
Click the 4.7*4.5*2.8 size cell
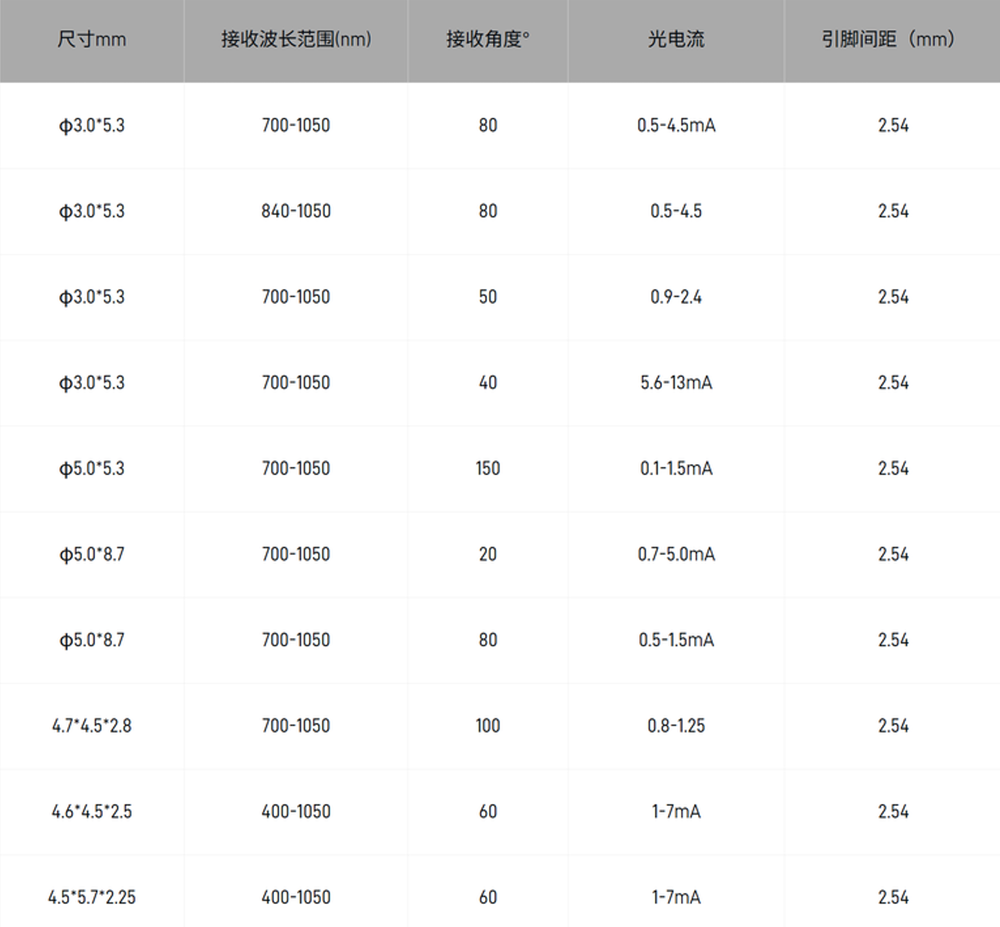click(92, 726)
